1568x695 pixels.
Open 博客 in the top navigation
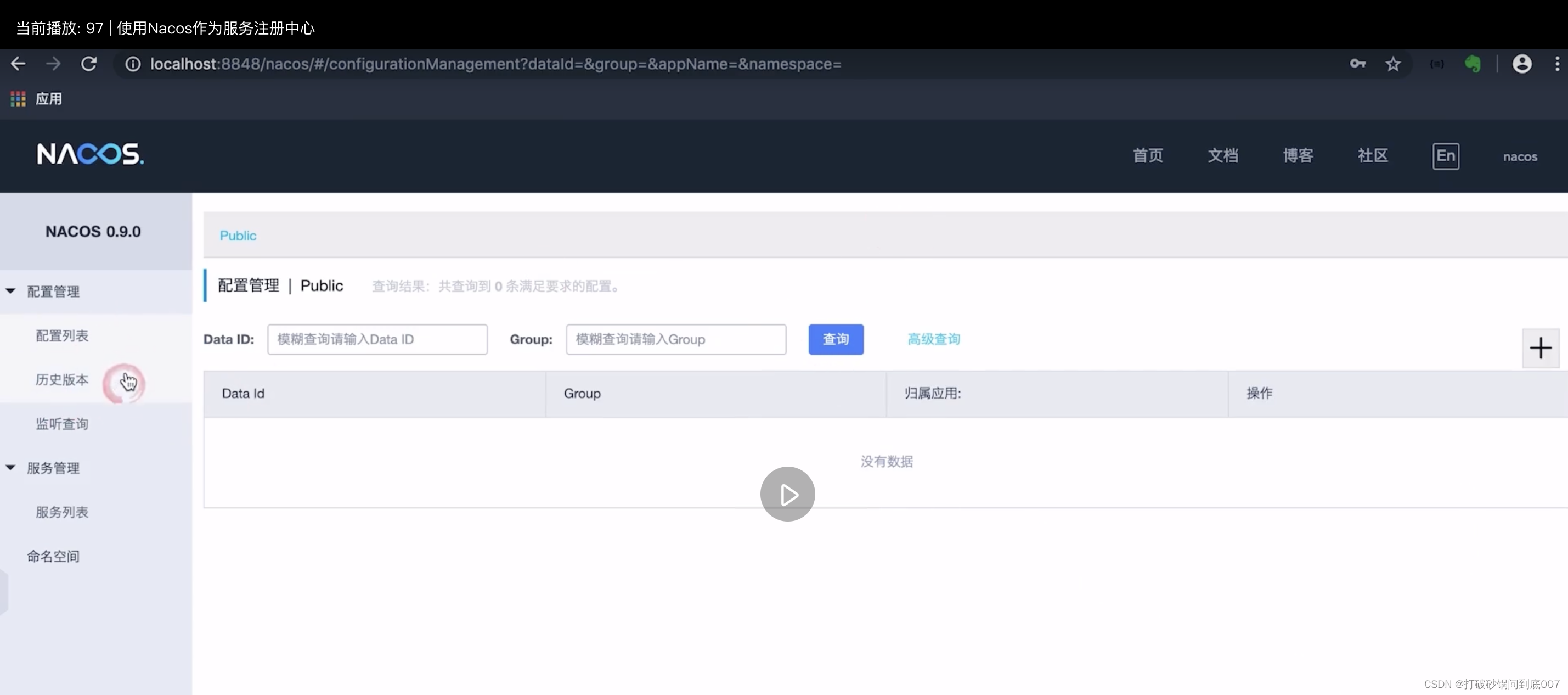point(1298,155)
